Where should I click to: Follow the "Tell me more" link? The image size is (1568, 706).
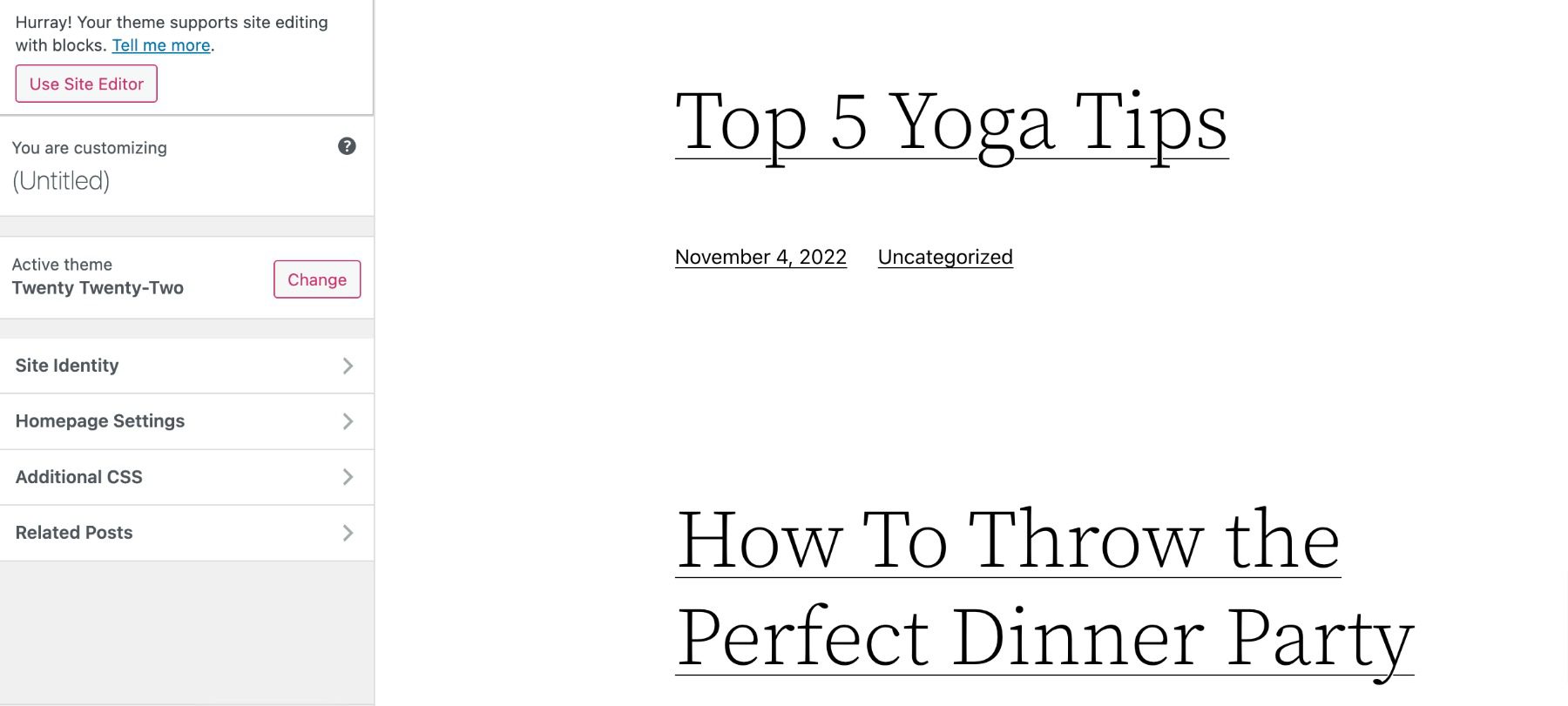pyautogui.click(x=161, y=45)
